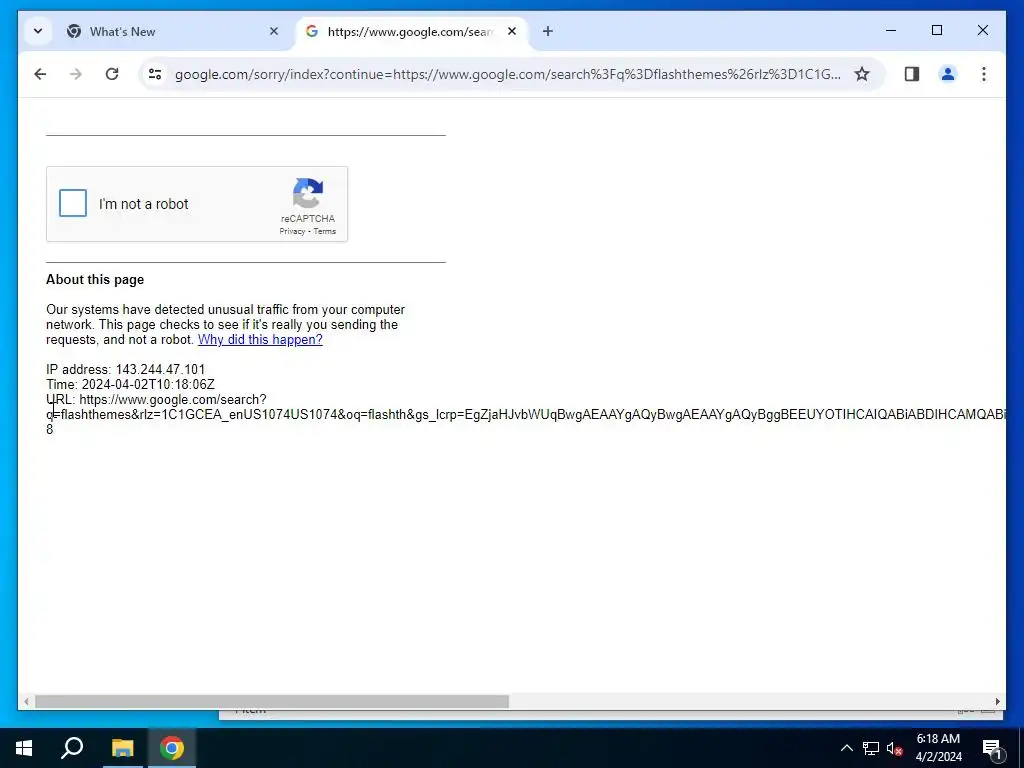Close the Google search tab
Screen dimensions: 1024x768
[512, 31]
